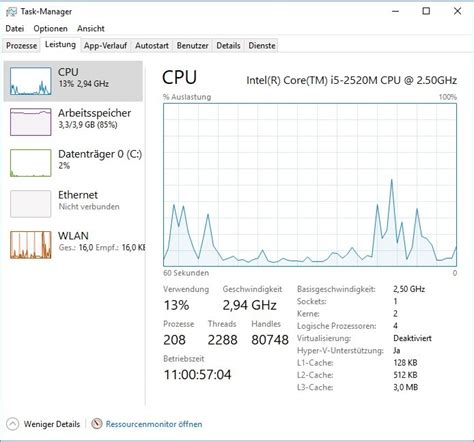Open the Optionen menu

[x=50, y=29]
